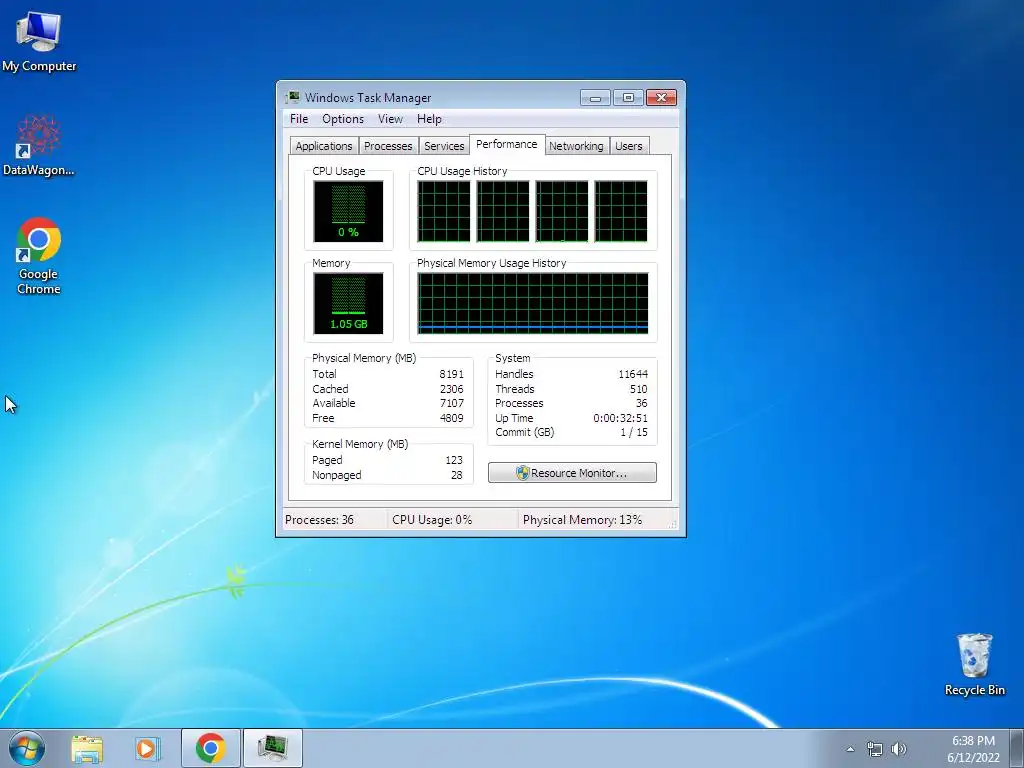This screenshot has height=768, width=1024.
Task: Click the second CPU Usage History graph
Action: point(503,211)
